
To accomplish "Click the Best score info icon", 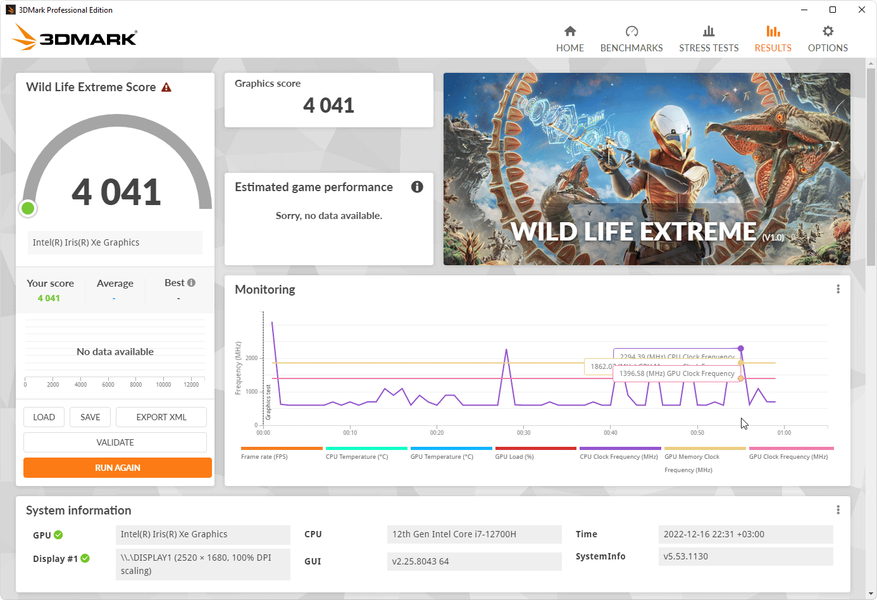I will coord(191,282).
